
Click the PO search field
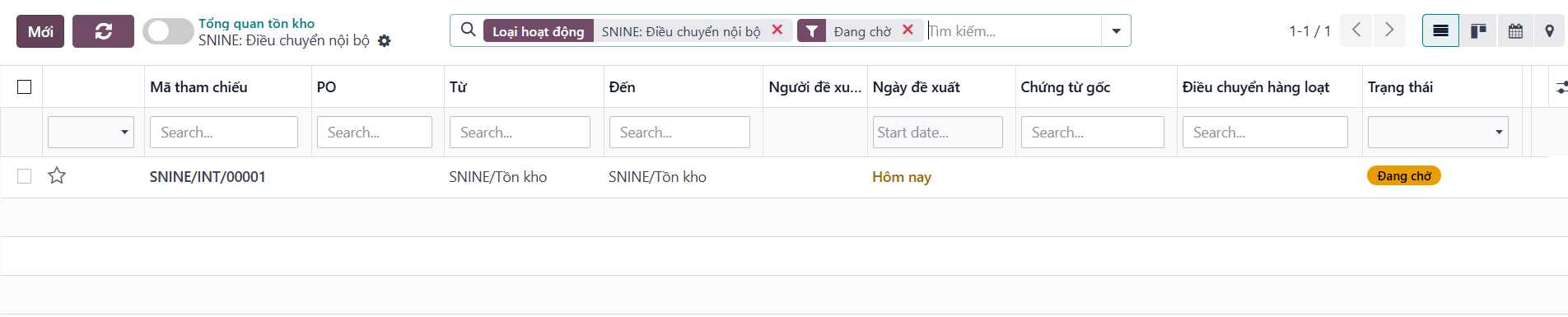[375, 132]
